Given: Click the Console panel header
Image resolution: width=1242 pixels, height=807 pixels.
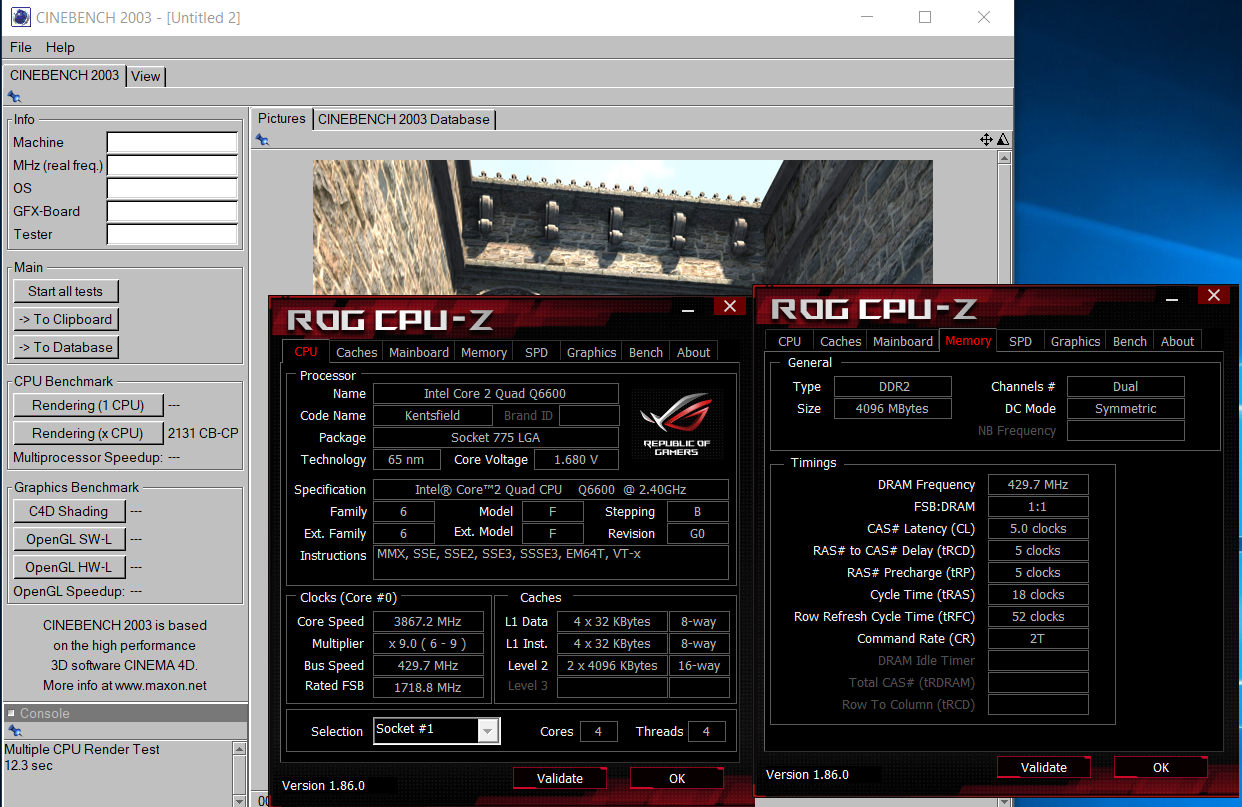Looking at the screenshot, I should (x=125, y=713).
